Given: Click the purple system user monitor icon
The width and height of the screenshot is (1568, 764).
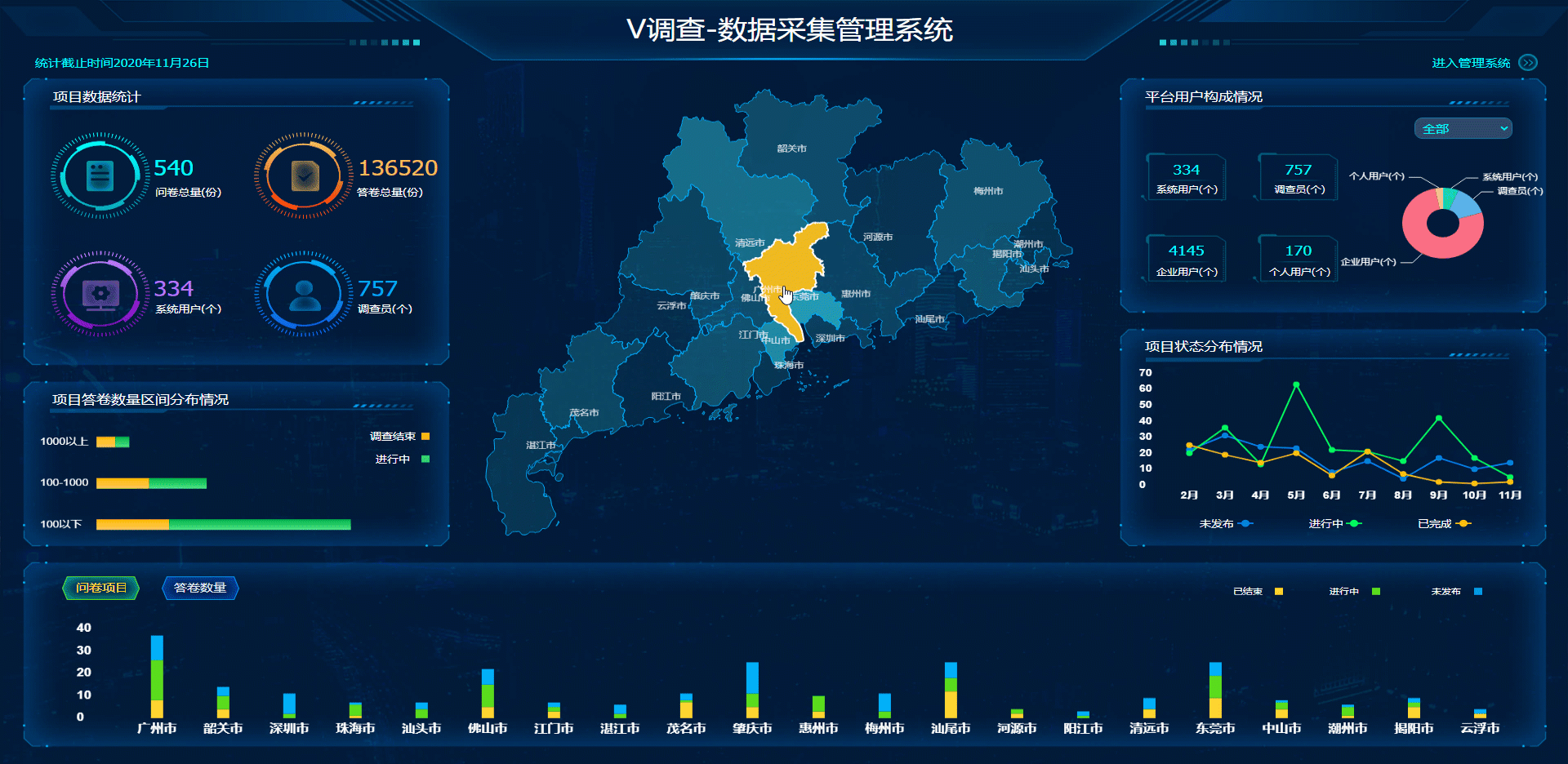Looking at the screenshot, I should point(100,294).
